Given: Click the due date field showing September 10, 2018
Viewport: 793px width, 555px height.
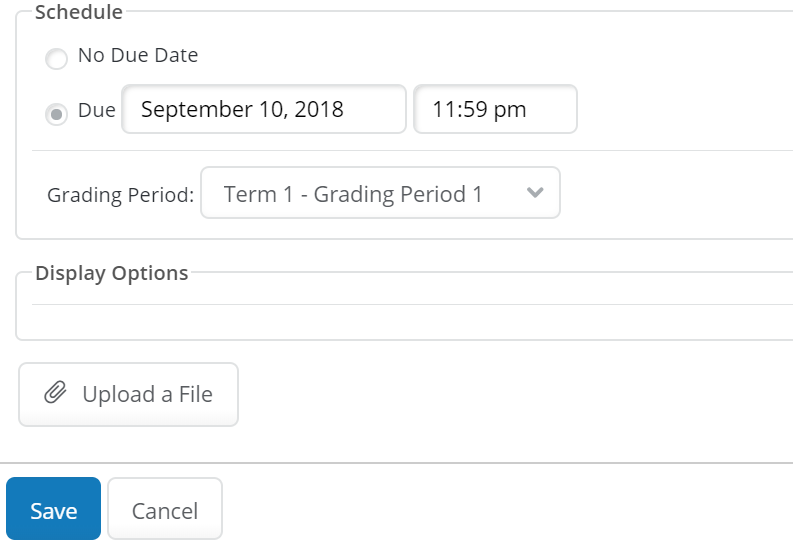Looking at the screenshot, I should 264,109.
